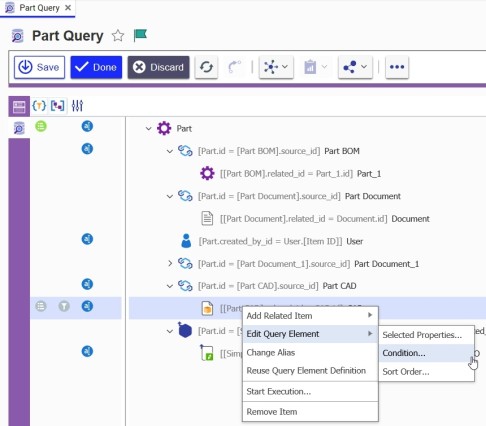Viewport: 486px width, 426px height.
Task: Click the User person icon
Action: 186,241
